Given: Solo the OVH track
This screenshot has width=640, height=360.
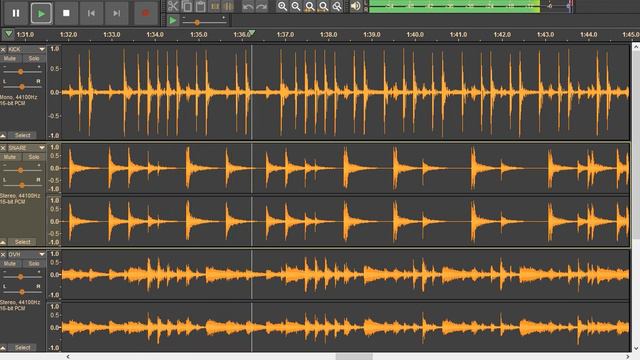Looking at the screenshot, I should tap(33, 264).
